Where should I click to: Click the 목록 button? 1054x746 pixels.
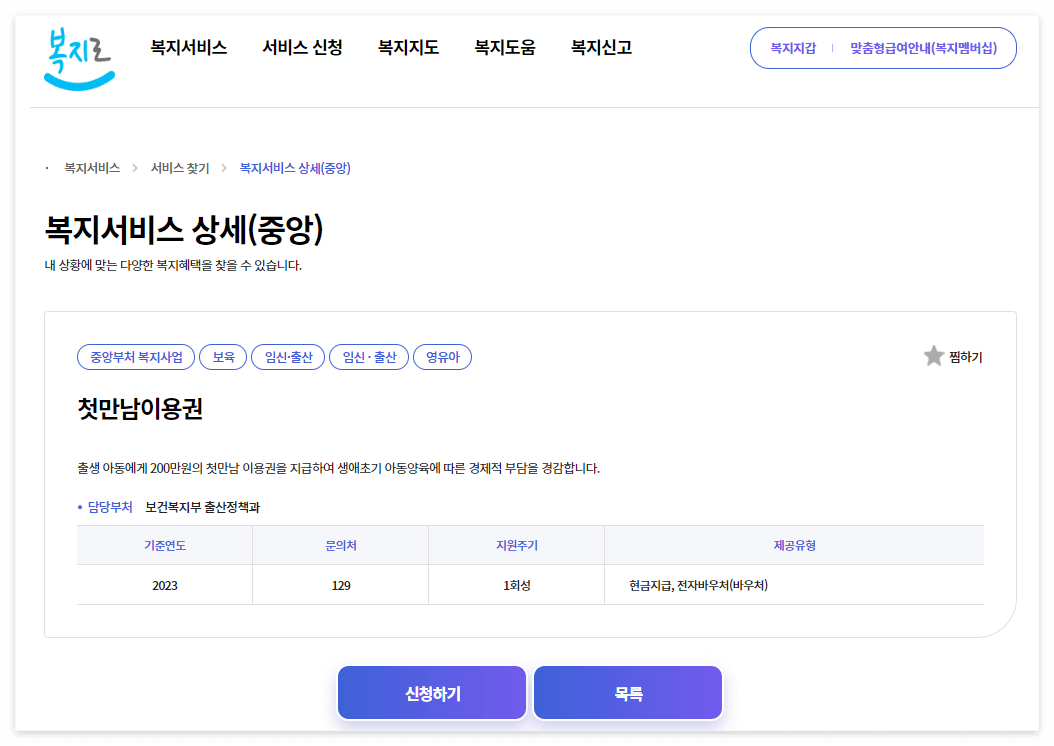tap(628, 691)
